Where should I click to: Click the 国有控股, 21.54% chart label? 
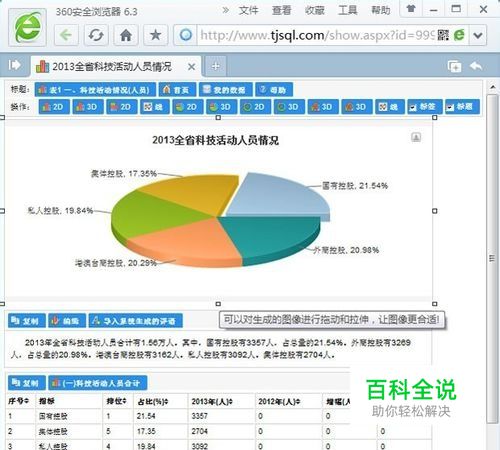click(x=355, y=186)
